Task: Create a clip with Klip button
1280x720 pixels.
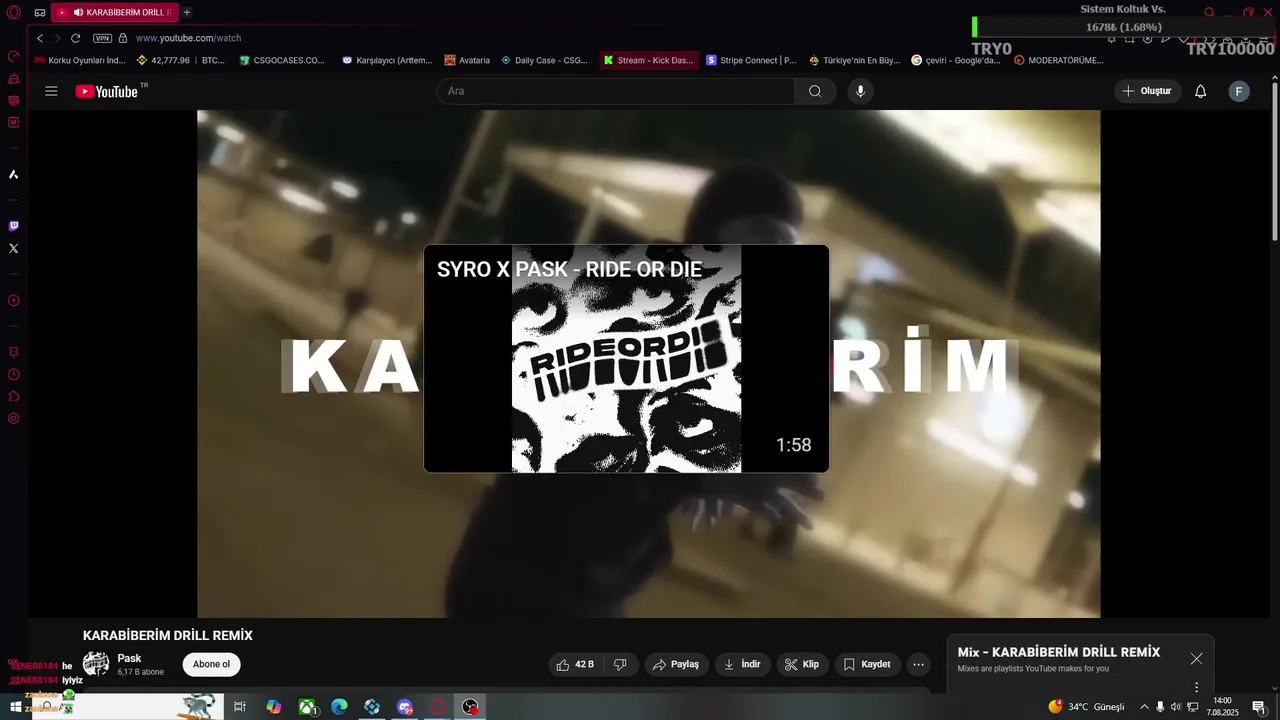Action: click(802, 664)
